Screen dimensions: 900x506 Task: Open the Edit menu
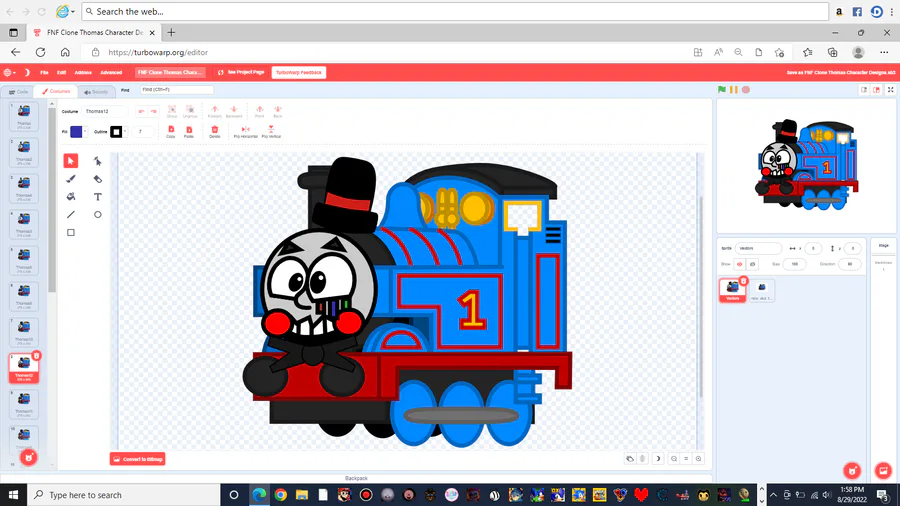pos(61,72)
